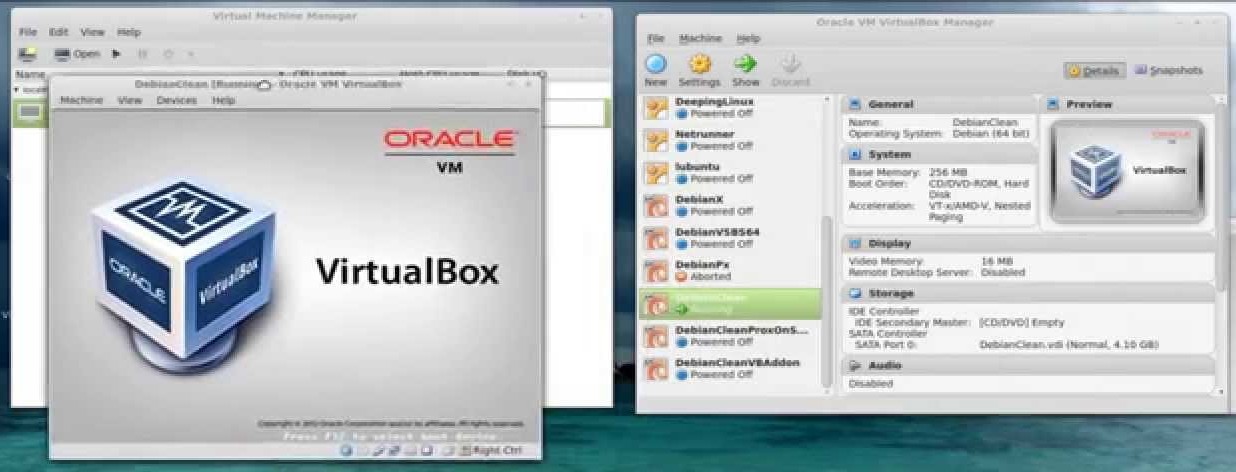Screen dimensions: 1236x472
Task: Open Help menu in DebianClean VM window
Action: click(x=223, y=100)
